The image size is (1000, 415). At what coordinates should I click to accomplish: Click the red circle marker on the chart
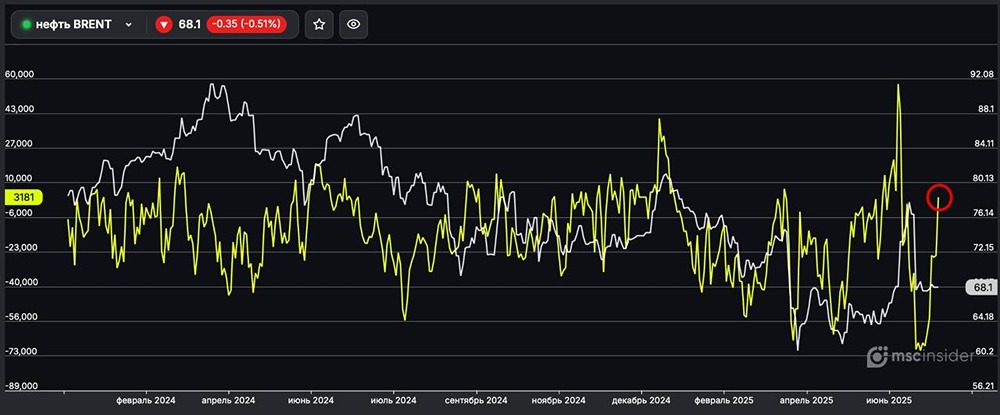938,196
